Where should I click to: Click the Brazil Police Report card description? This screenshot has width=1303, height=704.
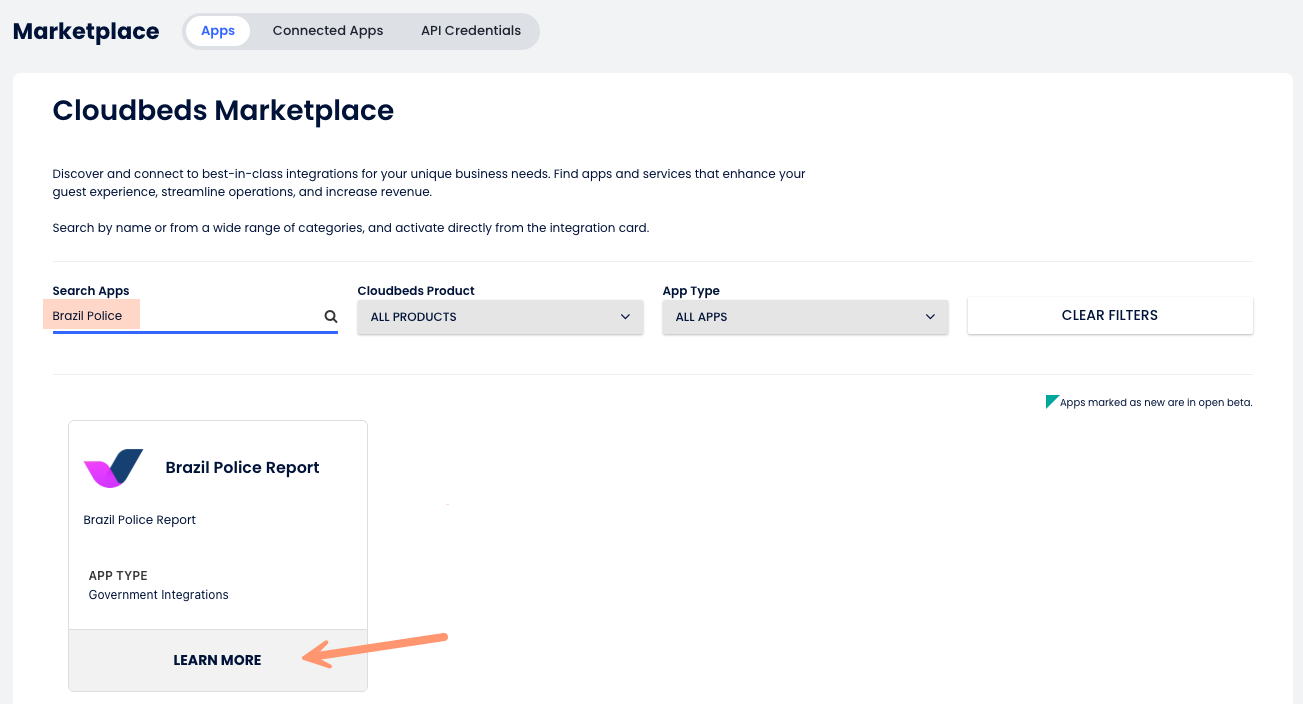coord(140,520)
